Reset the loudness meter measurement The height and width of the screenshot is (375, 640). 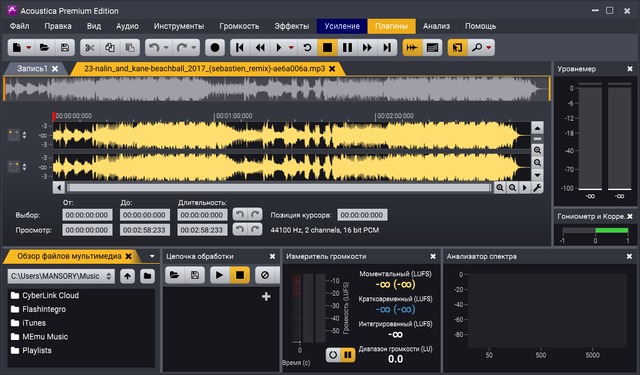coord(333,355)
